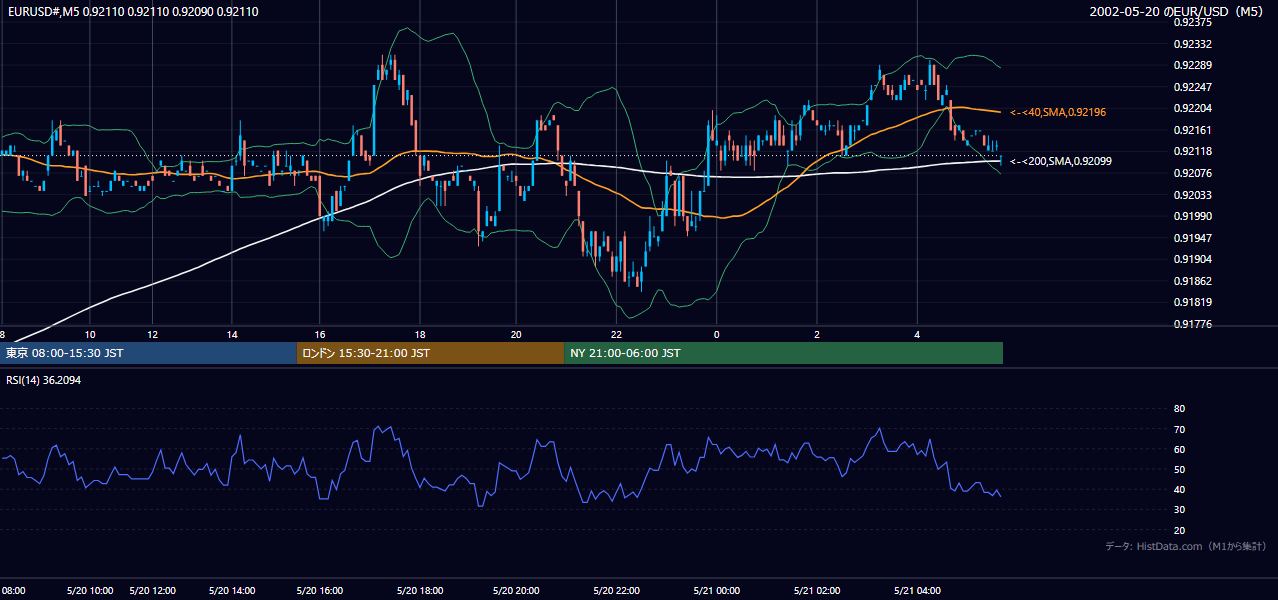
Task: Click the RSI(14) 36.2094 indicator label
Action: [x=44, y=380]
